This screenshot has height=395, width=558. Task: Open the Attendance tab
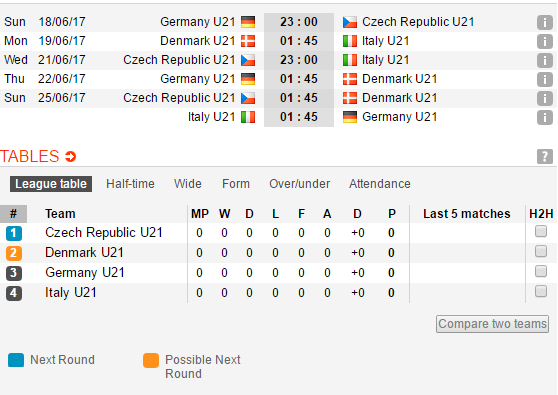pyautogui.click(x=380, y=184)
